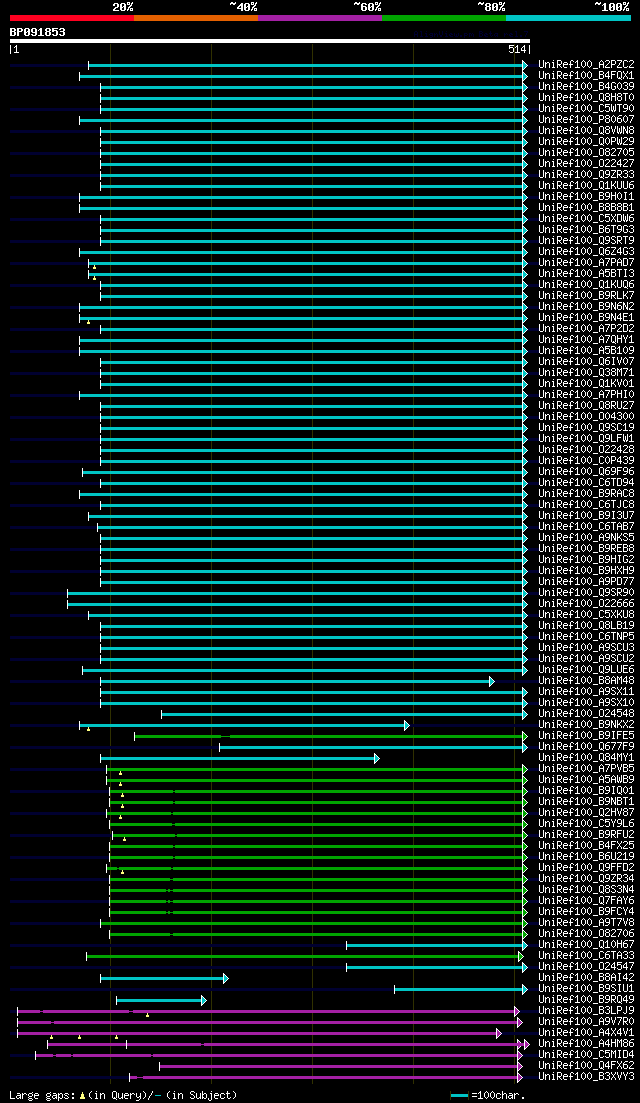Screen dimensions: 640x1103
Task: Select the UniRef100_B3XVY3 label
Action: [587, 1077]
